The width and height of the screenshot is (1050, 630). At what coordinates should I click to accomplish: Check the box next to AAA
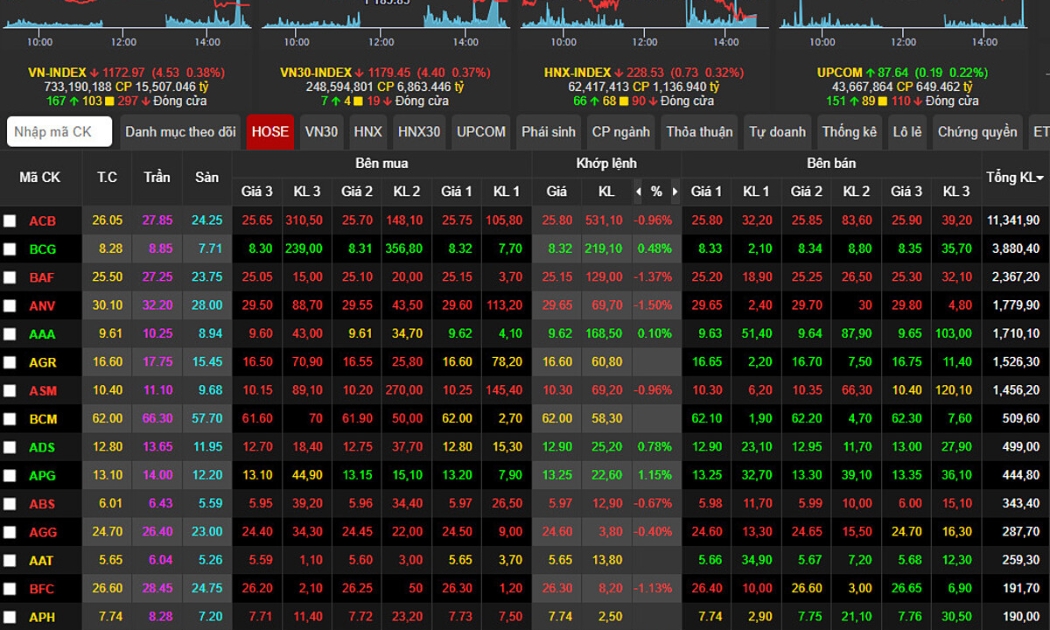click(x=10, y=334)
